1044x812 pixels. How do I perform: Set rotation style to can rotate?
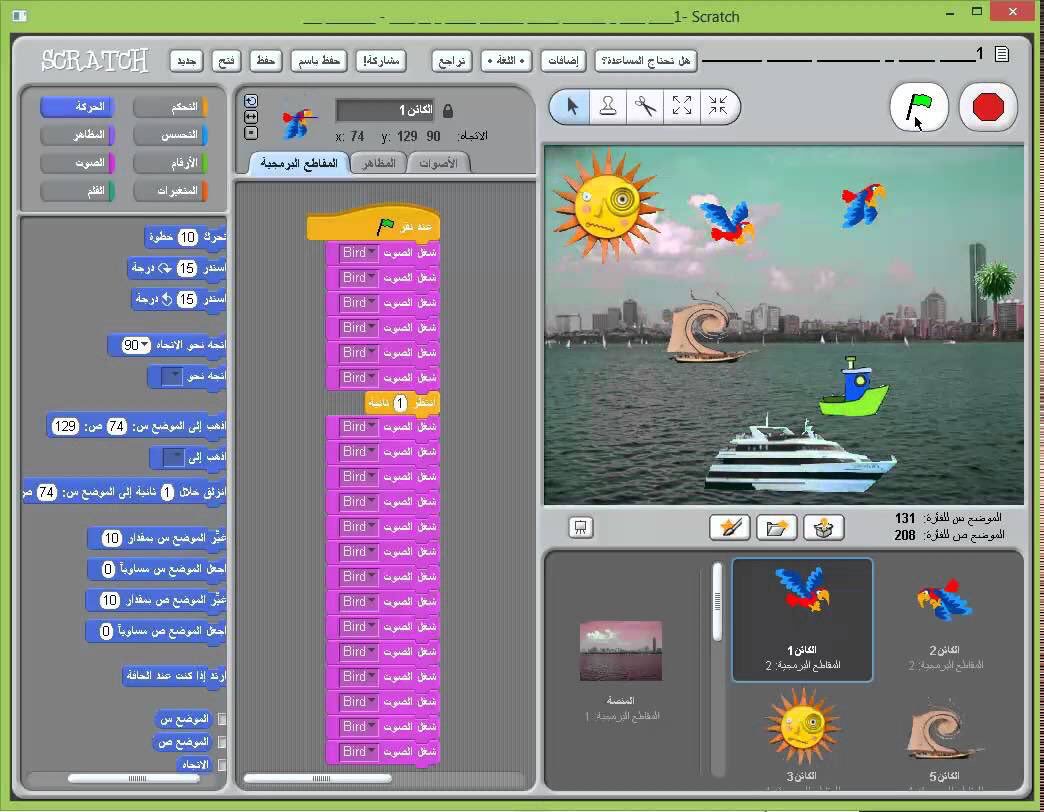tap(251, 101)
